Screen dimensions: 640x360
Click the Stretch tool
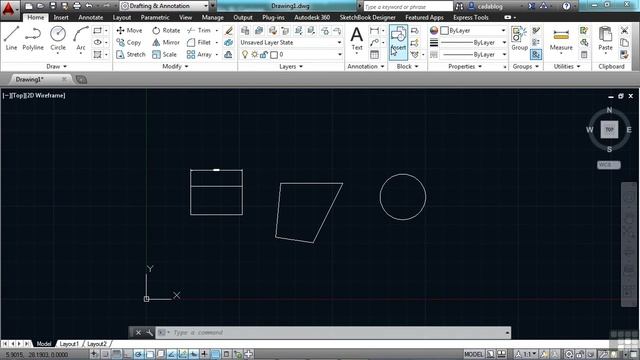tap(131, 54)
